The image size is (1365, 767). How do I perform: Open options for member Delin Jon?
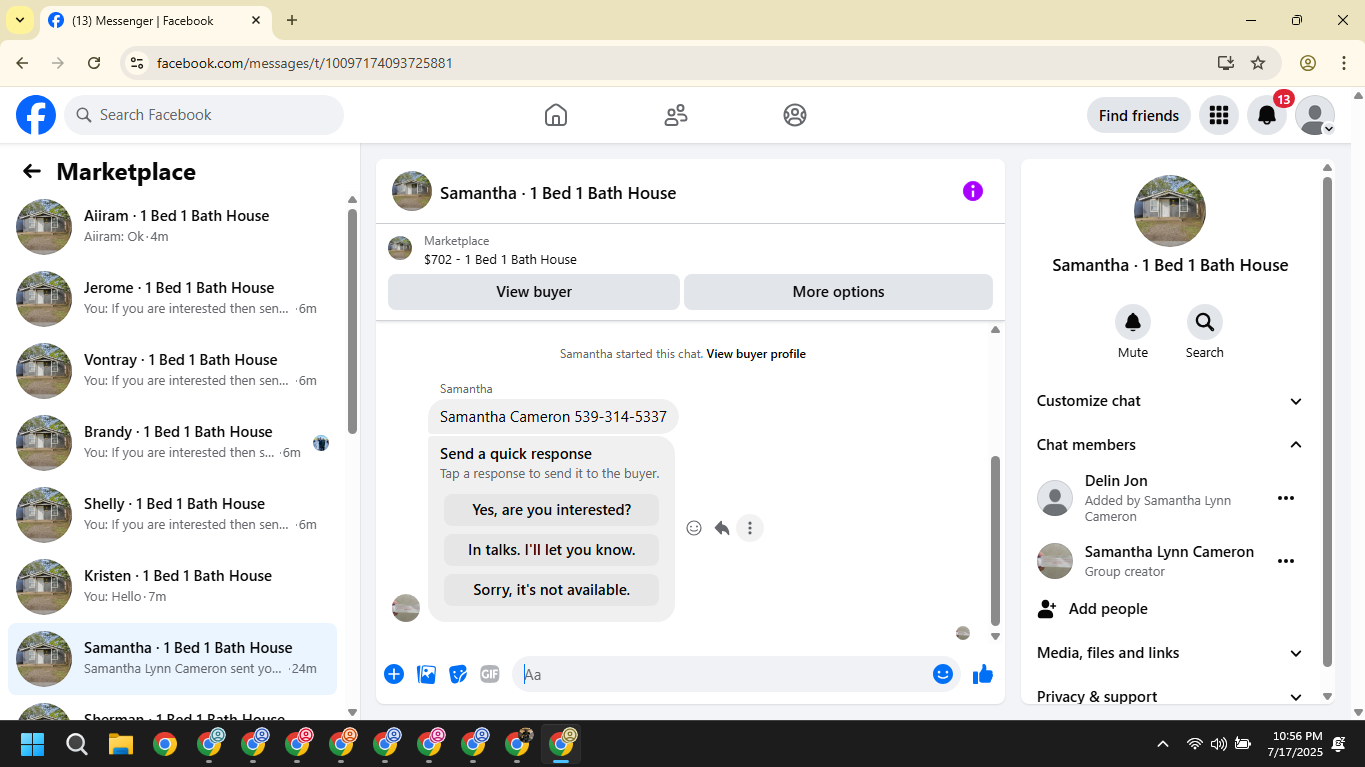click(1286, 498)
